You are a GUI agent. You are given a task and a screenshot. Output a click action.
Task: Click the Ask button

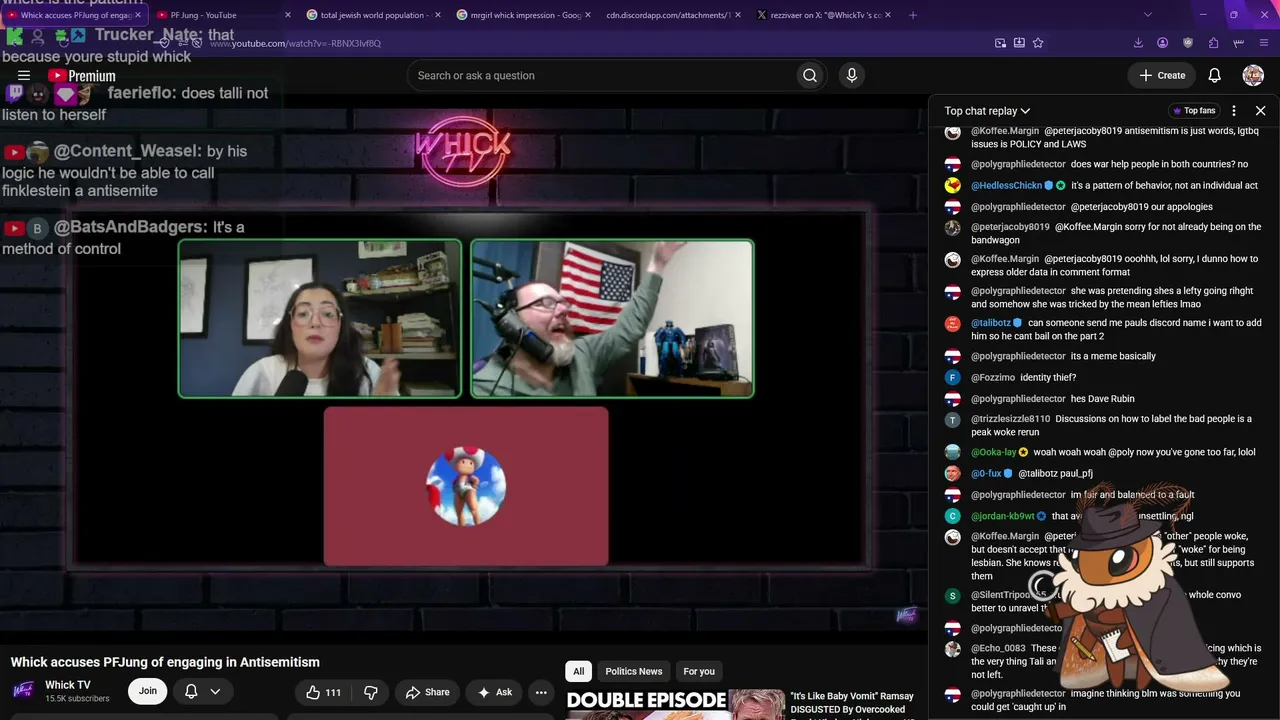click(495, 692)
